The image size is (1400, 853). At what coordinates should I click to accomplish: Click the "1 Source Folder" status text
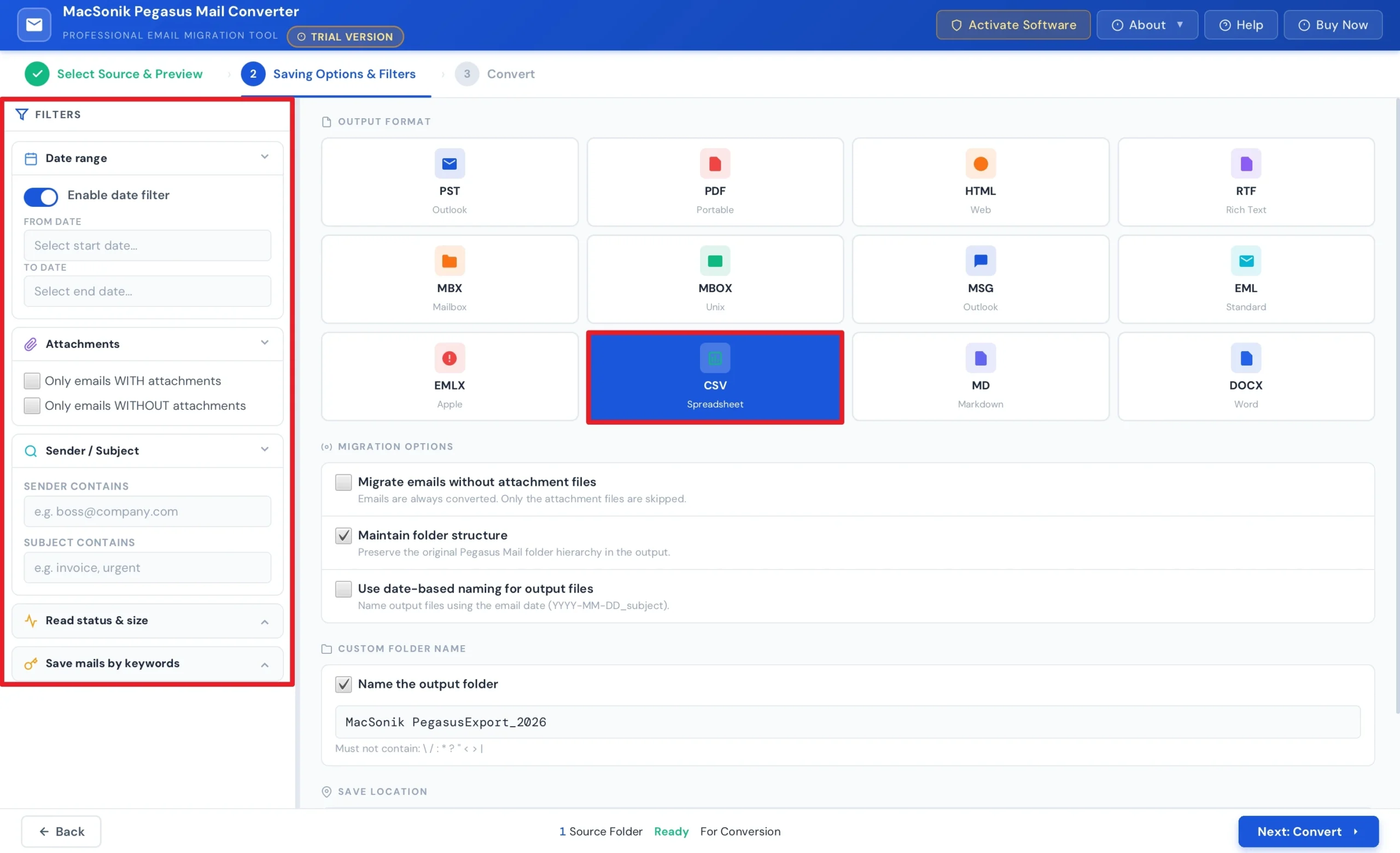[600, 832]
